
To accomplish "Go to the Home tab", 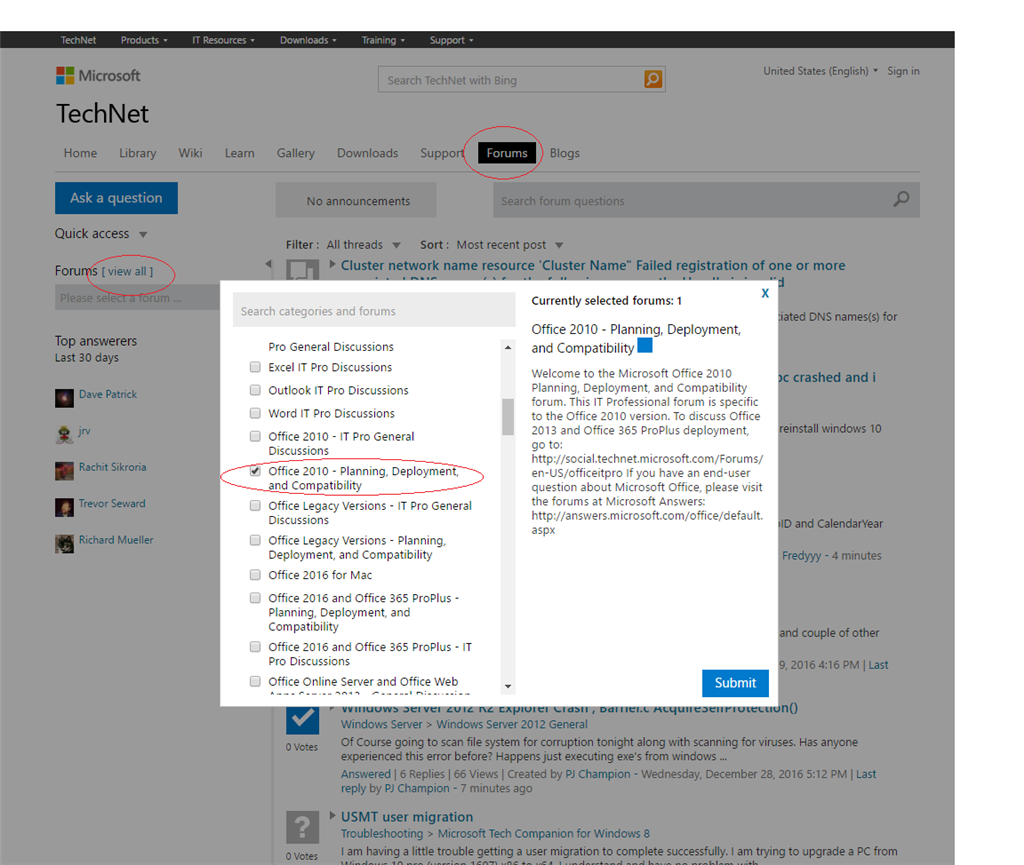I will [80, 153].
